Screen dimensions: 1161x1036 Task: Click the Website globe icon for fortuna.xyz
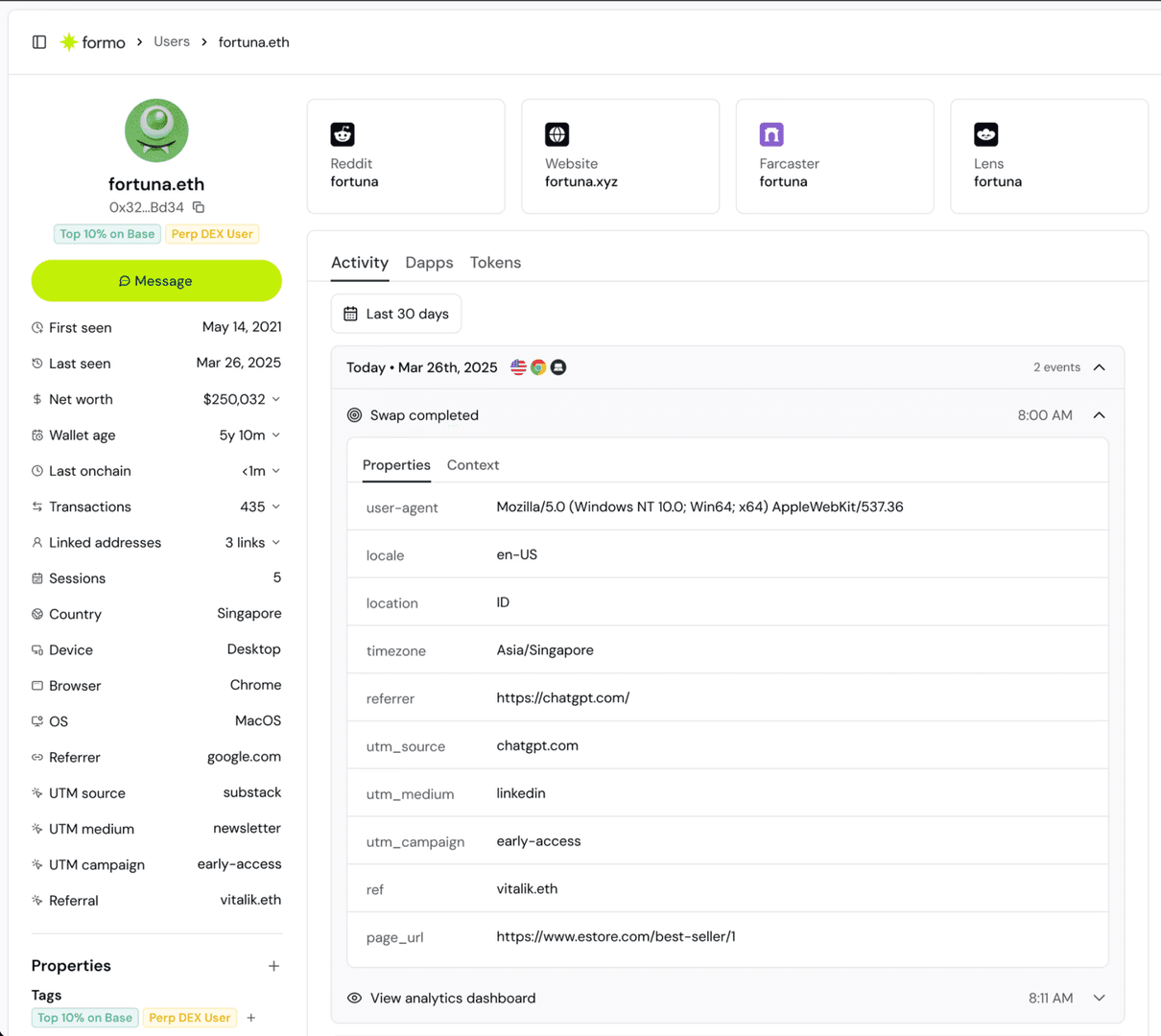click(557, 134)
